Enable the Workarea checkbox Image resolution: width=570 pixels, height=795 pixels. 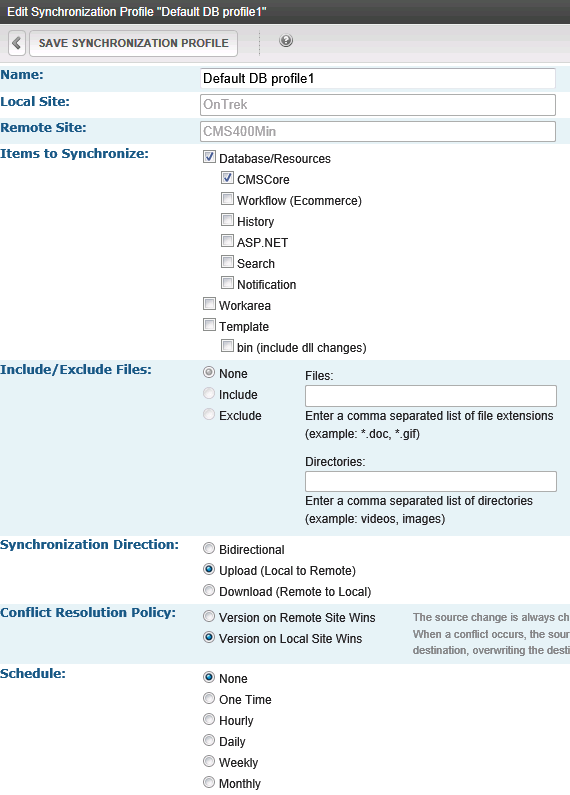click(209, 304)
